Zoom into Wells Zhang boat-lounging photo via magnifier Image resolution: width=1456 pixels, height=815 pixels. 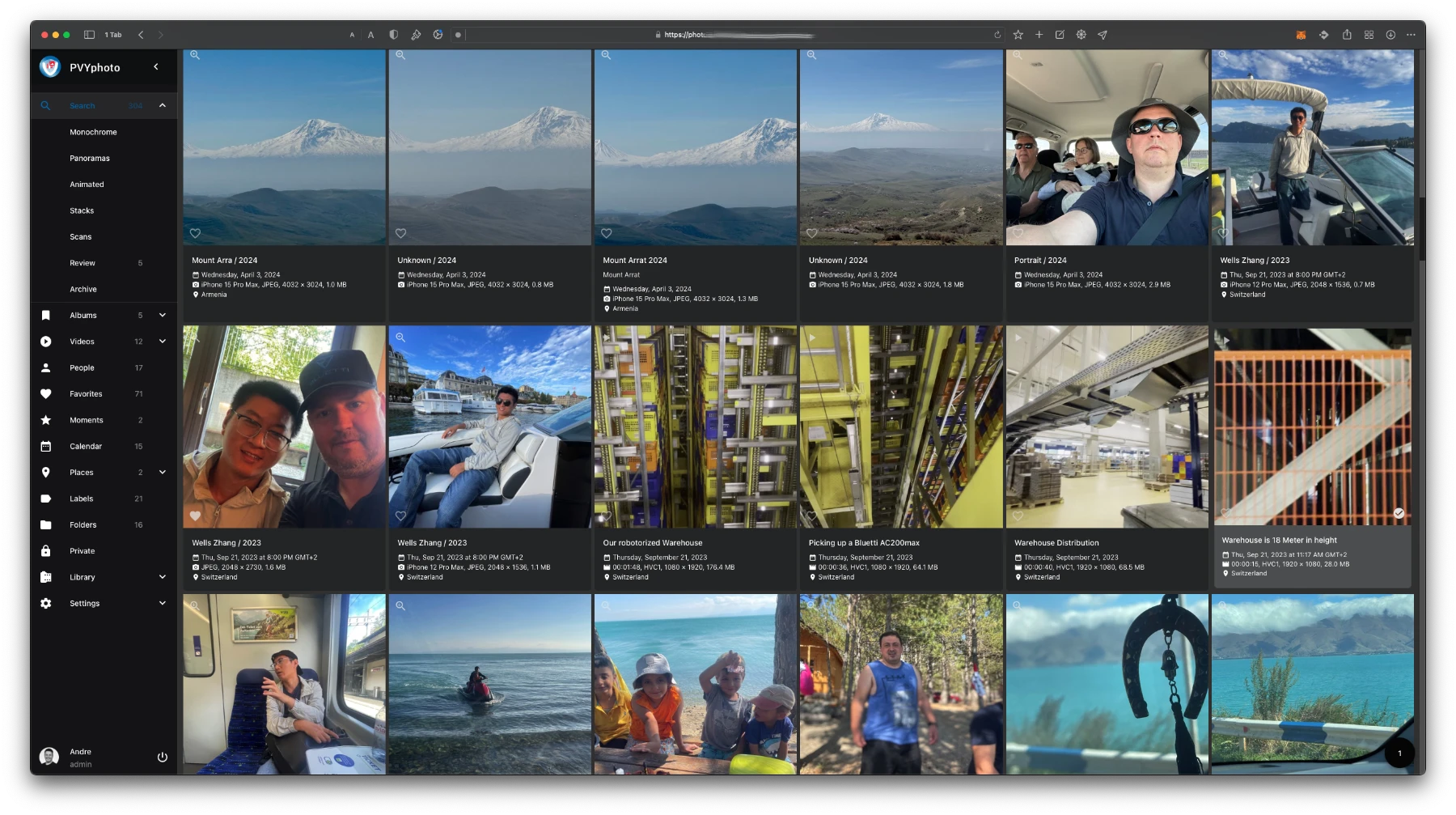pyautogui.click(x=400, y=337)
